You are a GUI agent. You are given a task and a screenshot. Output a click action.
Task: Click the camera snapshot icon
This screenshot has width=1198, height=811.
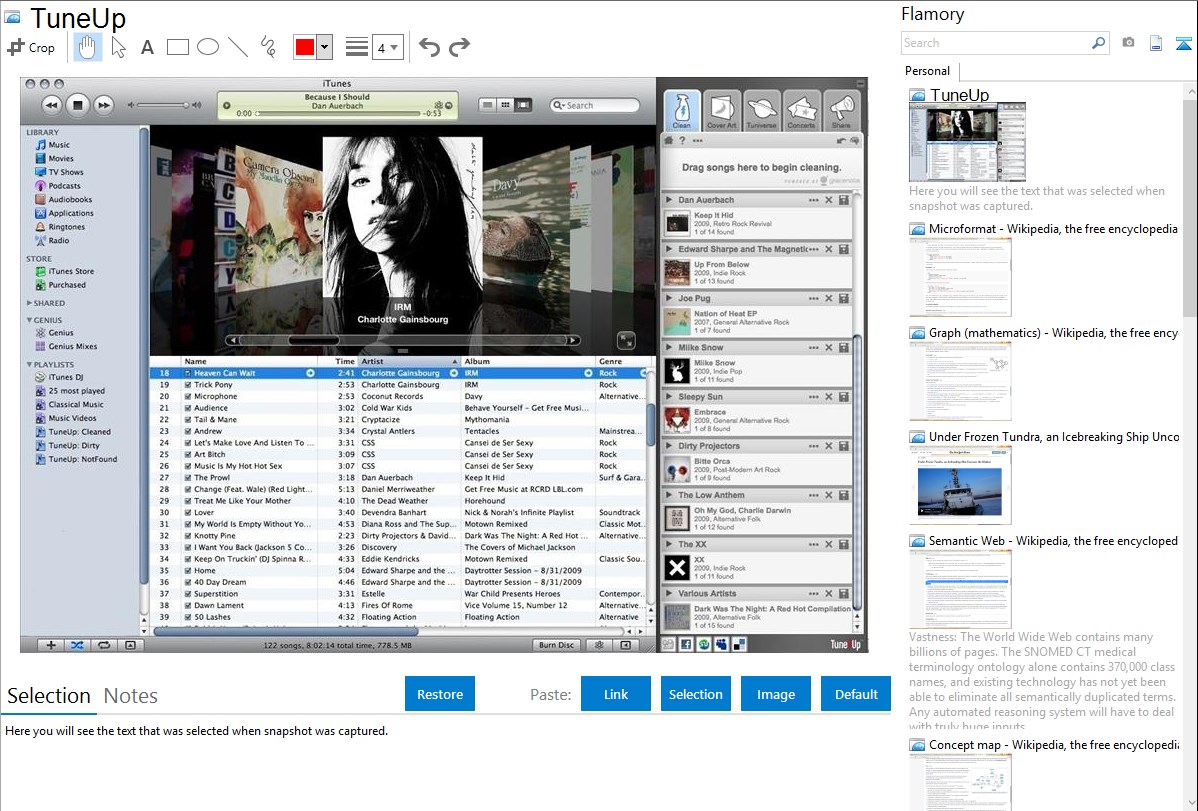click(1128, 43)
